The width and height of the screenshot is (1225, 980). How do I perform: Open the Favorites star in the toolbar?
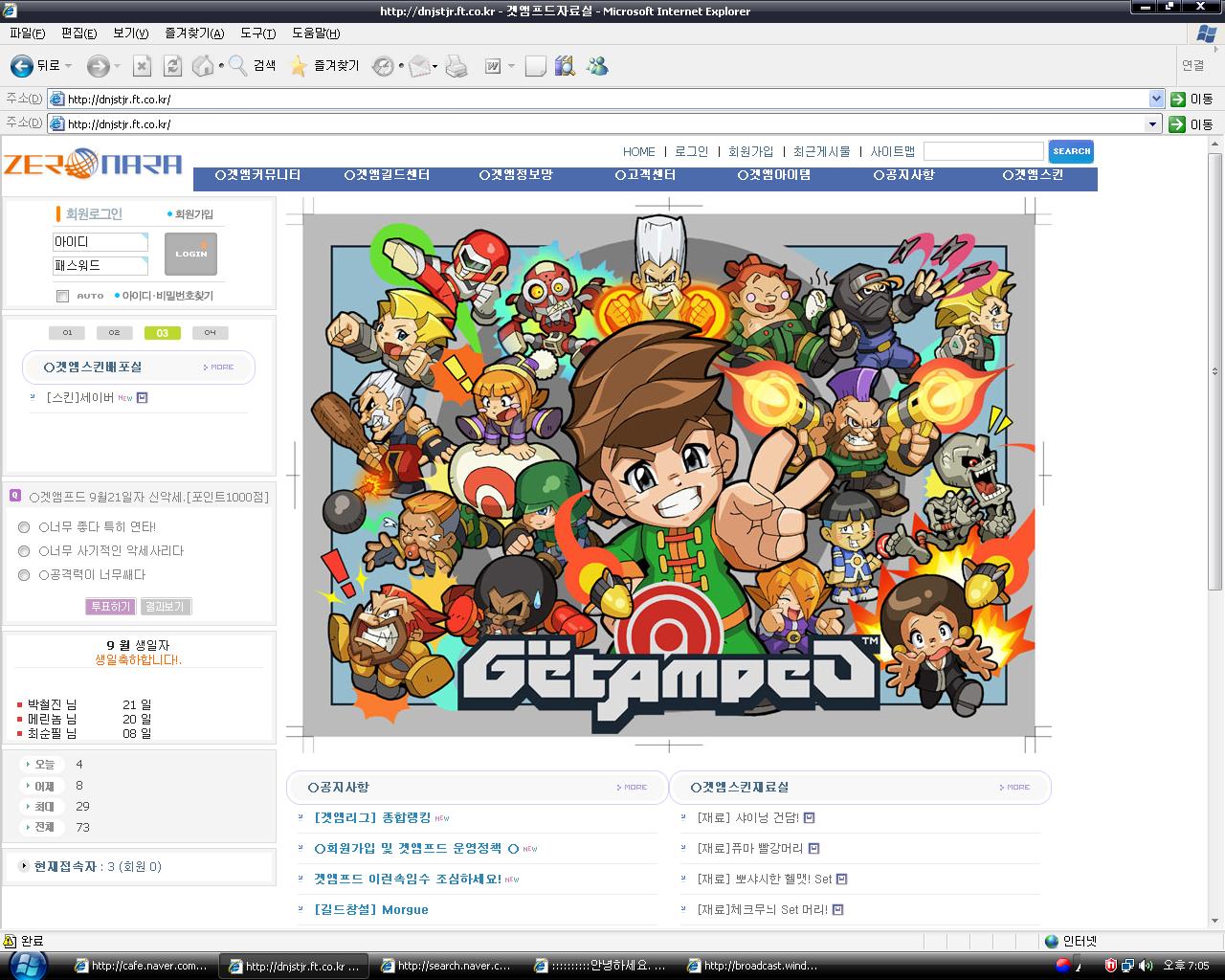(299, 66)
